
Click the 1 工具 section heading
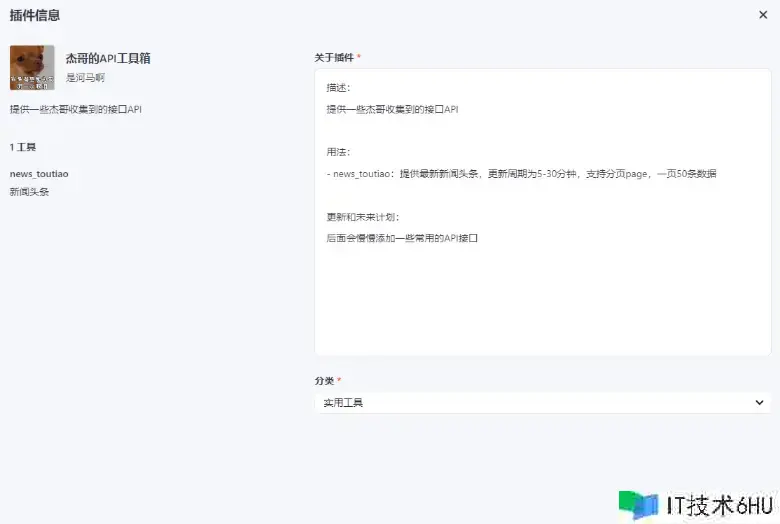pyautogui.click(x=23, y=147)
